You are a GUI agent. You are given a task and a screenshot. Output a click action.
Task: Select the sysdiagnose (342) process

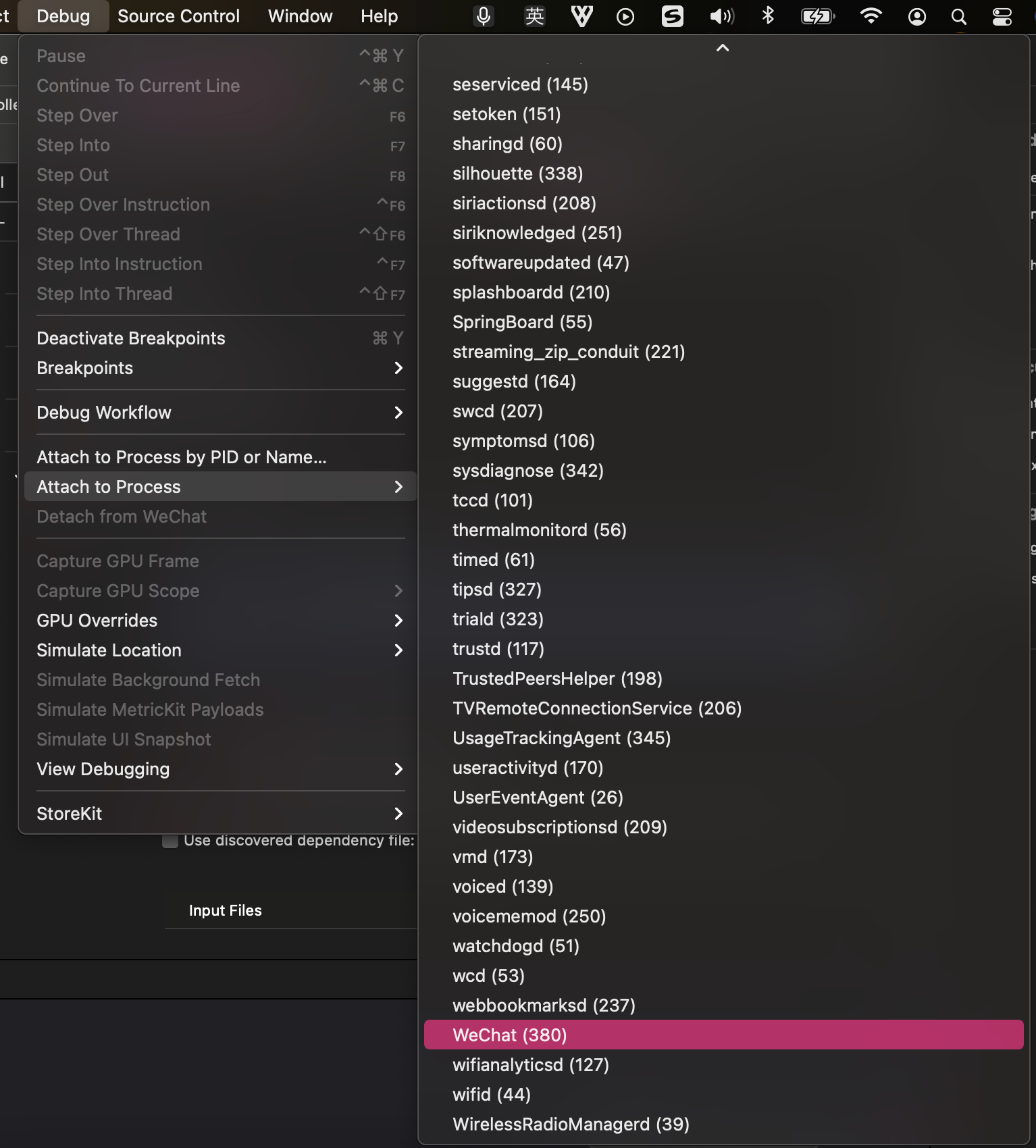724,471
